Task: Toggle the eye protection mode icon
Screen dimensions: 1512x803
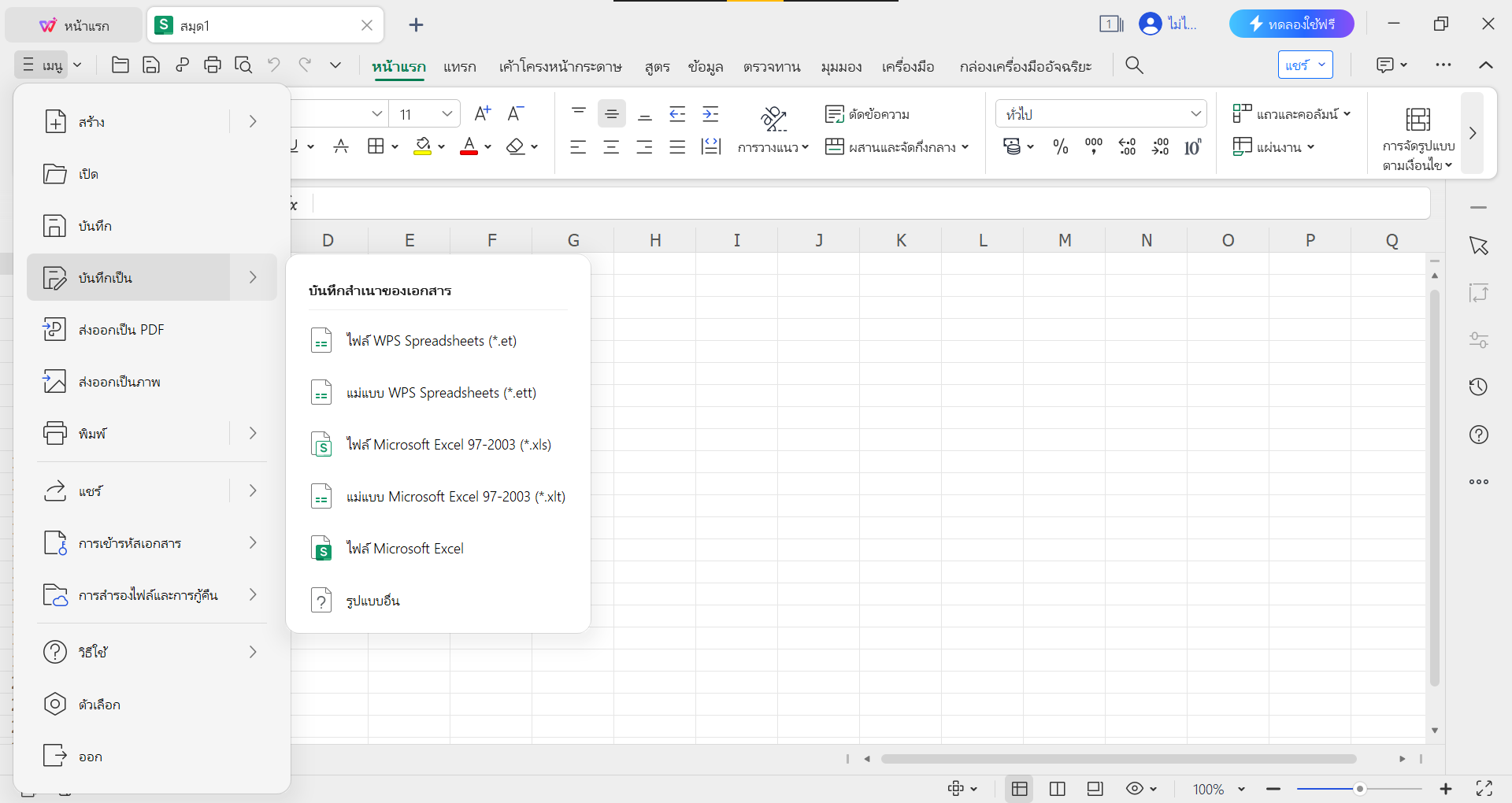Action: 1134,789
